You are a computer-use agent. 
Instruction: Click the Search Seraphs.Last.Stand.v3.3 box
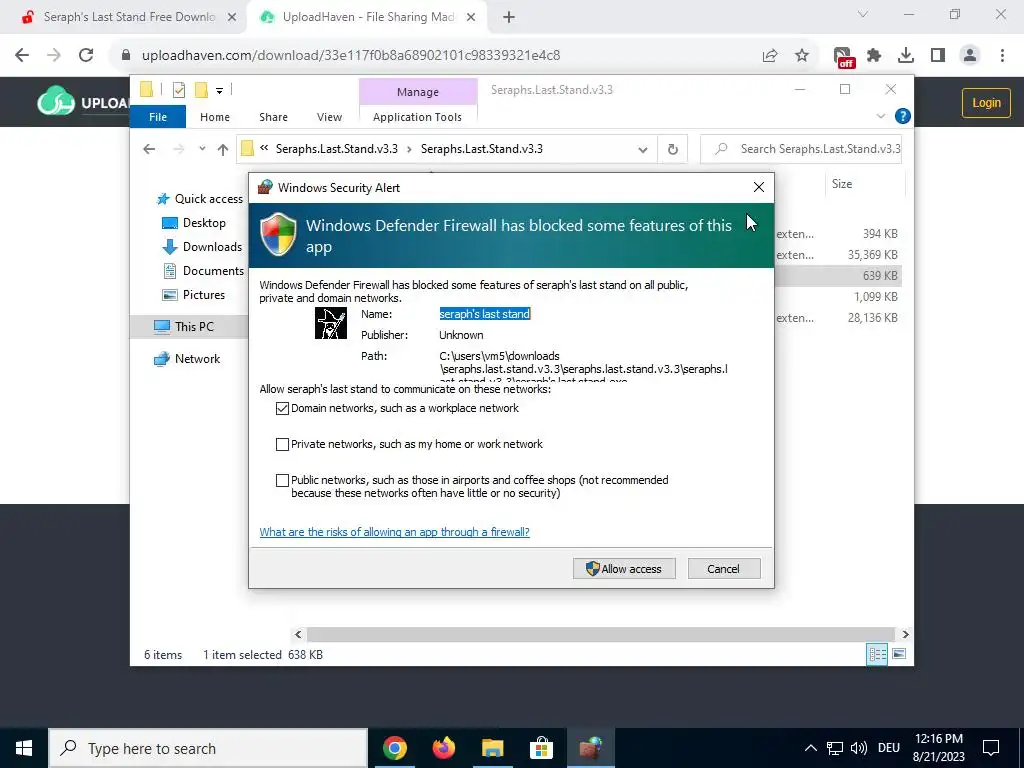(802, 149)
